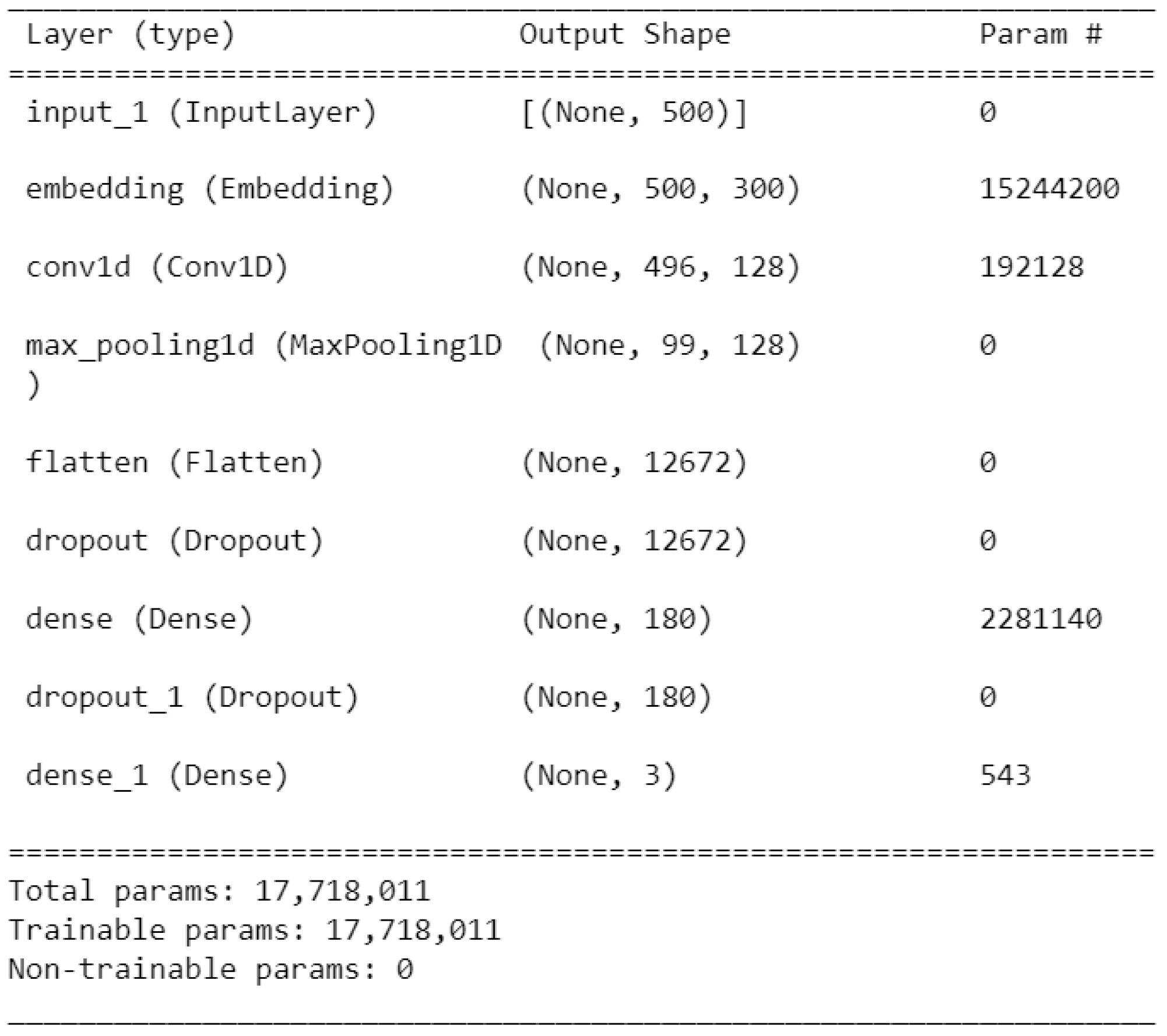The height and width of the screenshot is (1036, 1167).
Task: Click the dense_1 param count 543
Action: (x=1005, y=776)
